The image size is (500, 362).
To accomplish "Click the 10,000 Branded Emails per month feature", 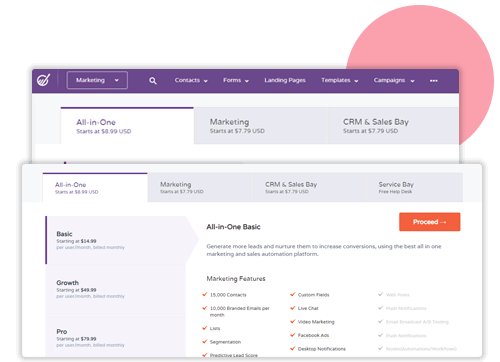I will tap(239, 311).
